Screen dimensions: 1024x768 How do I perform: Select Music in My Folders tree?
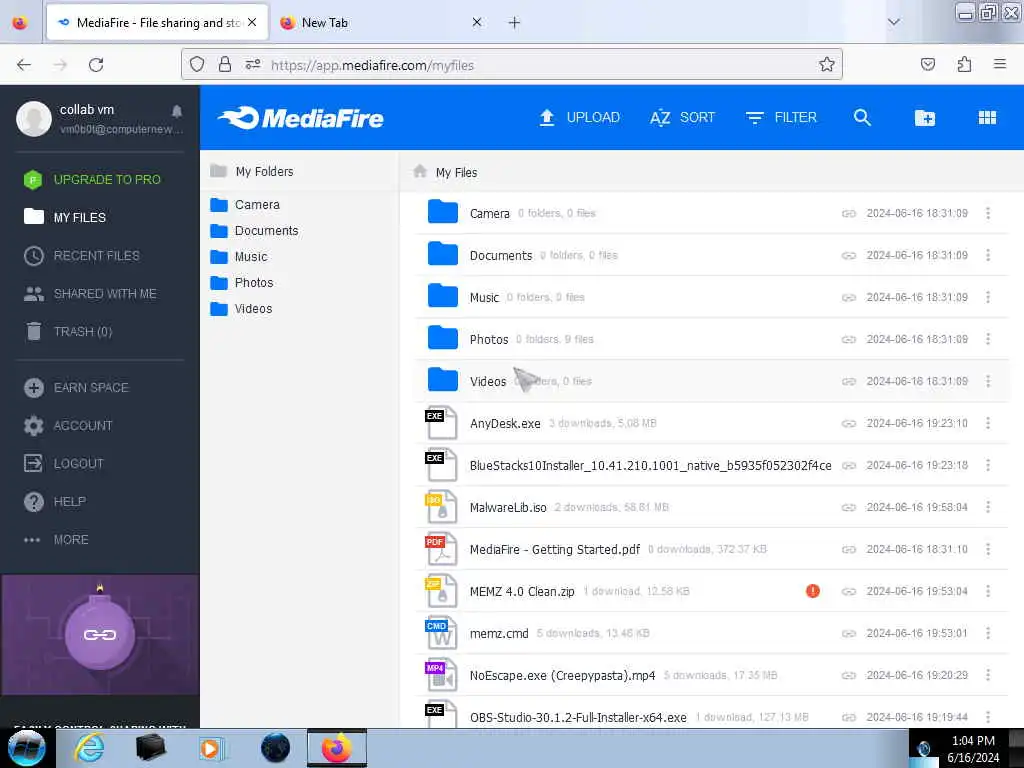pos(239,257)
